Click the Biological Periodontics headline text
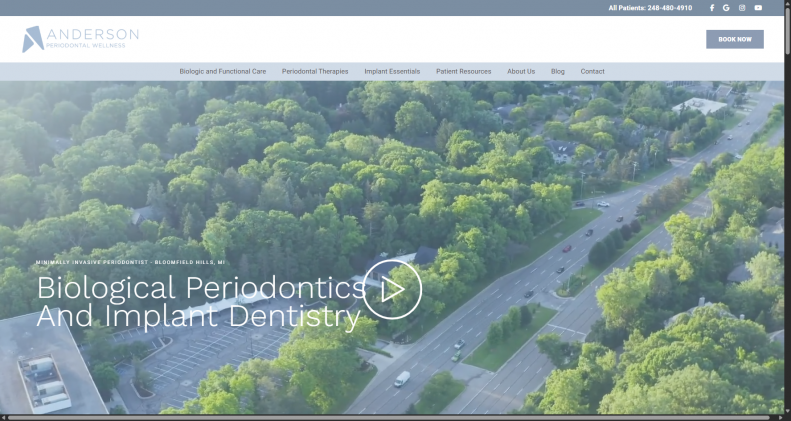 coord(200,302)
